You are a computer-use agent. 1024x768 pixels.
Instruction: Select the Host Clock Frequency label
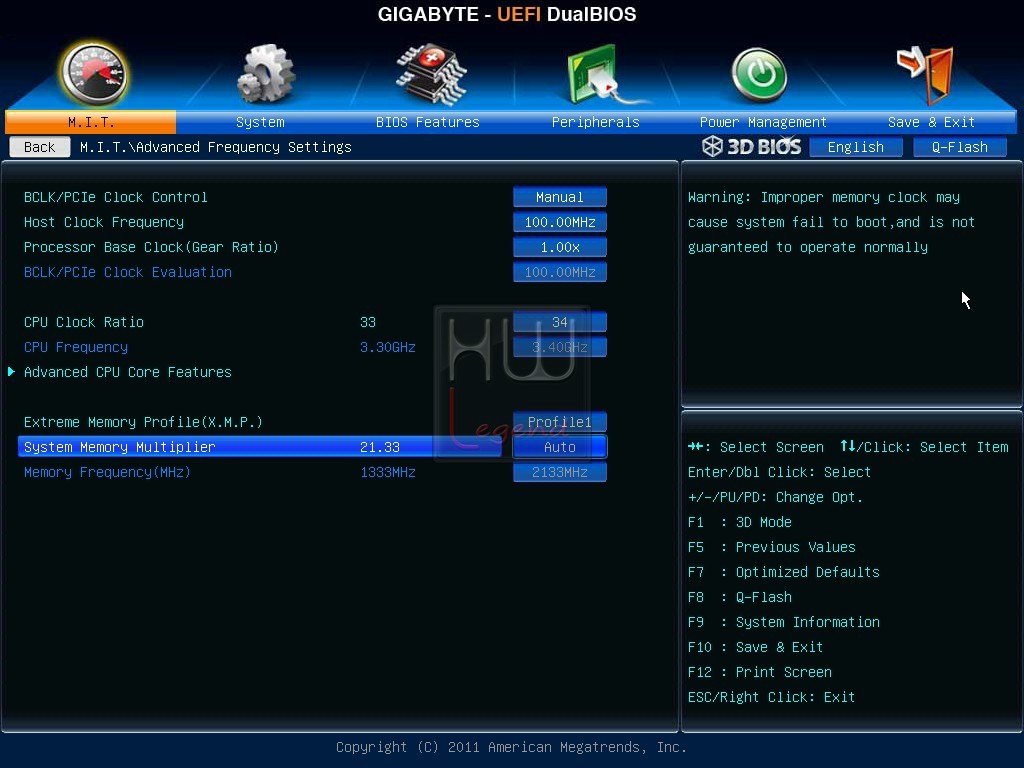pos(104,222)
